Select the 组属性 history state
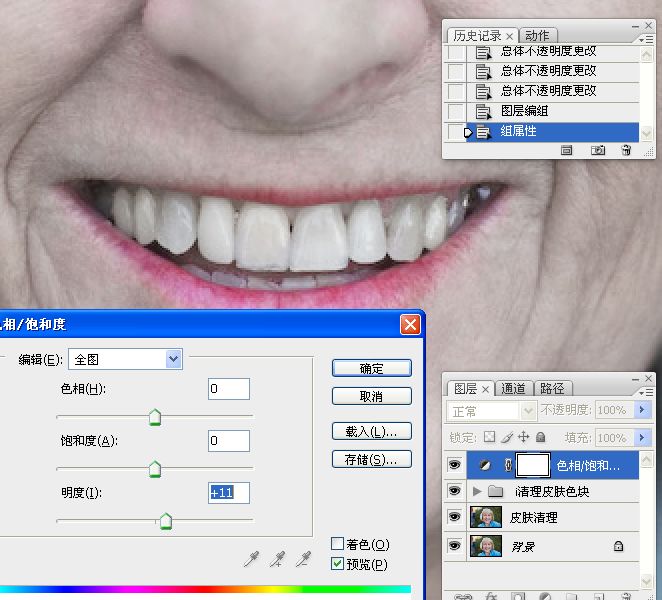The image size is (662, 600). click(552, 132)
